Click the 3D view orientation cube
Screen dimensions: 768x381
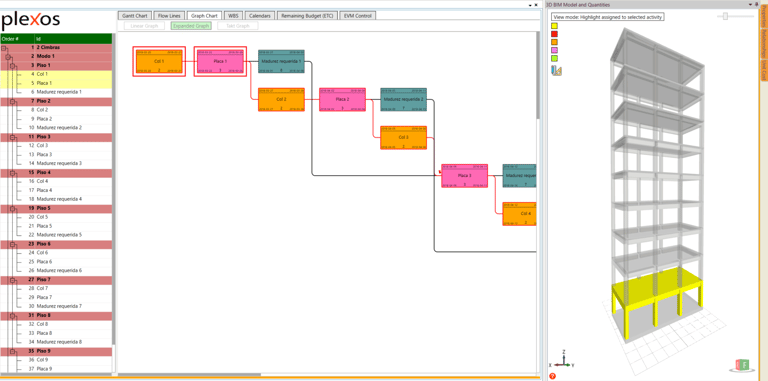742,364
